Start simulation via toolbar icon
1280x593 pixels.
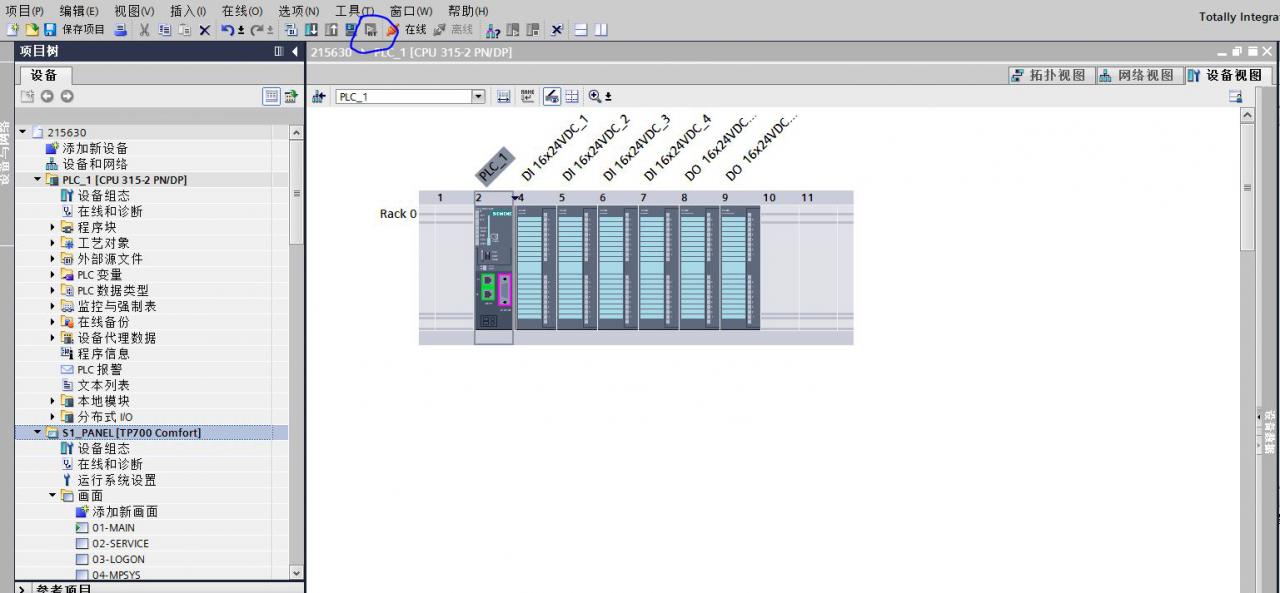pos(351,30)
